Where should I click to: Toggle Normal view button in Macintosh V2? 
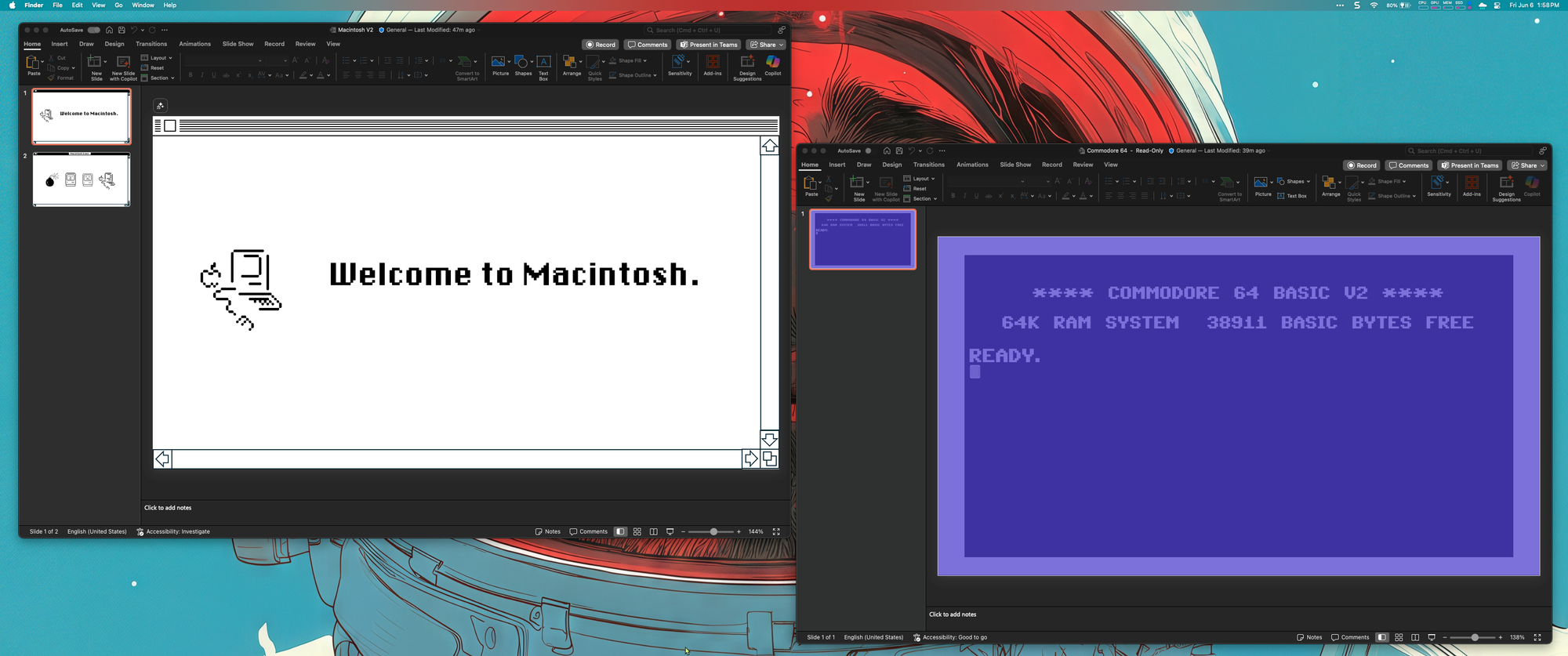[620, 531]
